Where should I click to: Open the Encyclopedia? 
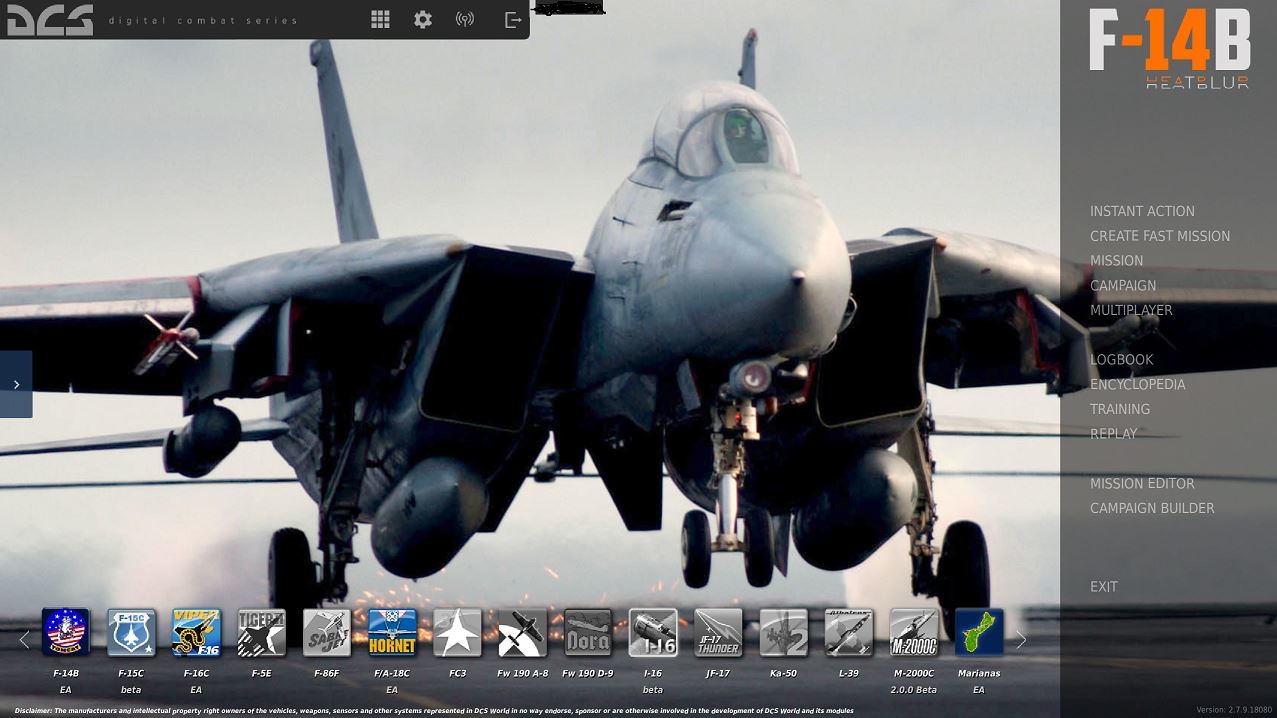[x=1138, y=384]
